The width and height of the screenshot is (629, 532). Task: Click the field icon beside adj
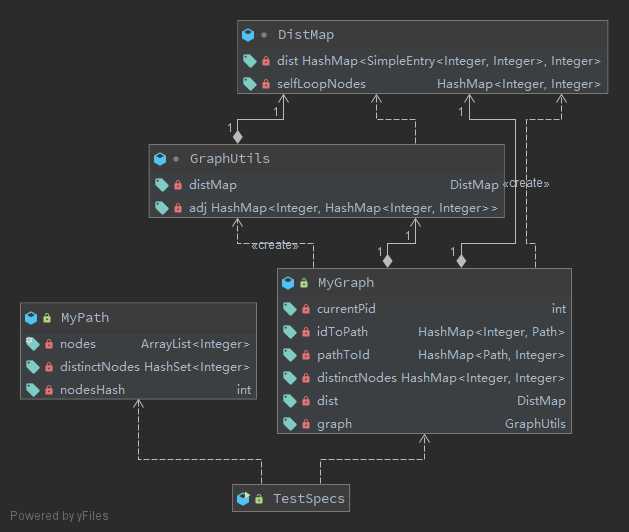click(x=160, y=208)
